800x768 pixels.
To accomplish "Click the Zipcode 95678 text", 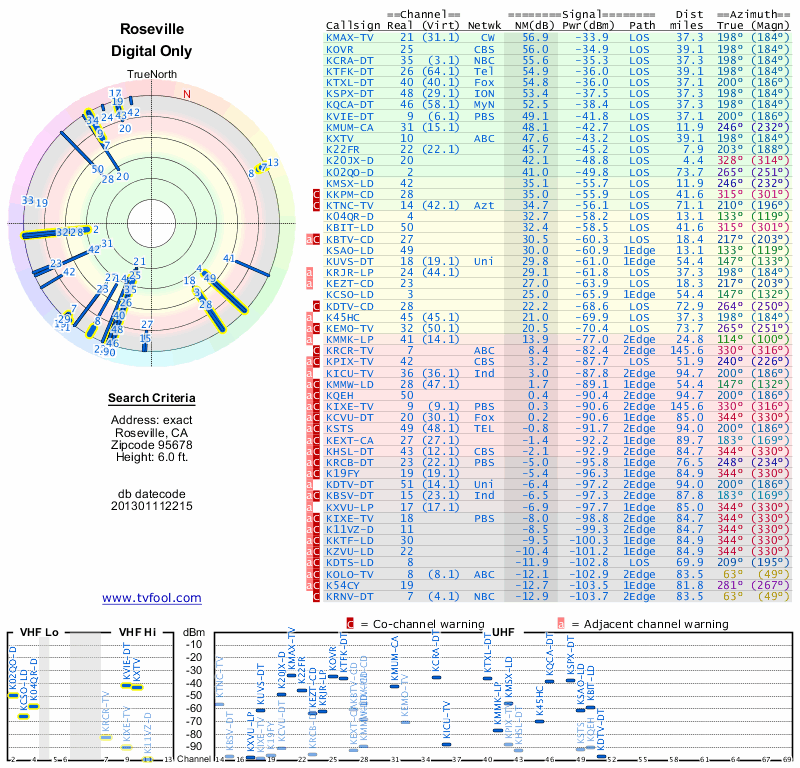I will pyautogui.click(x=152, y=444).
